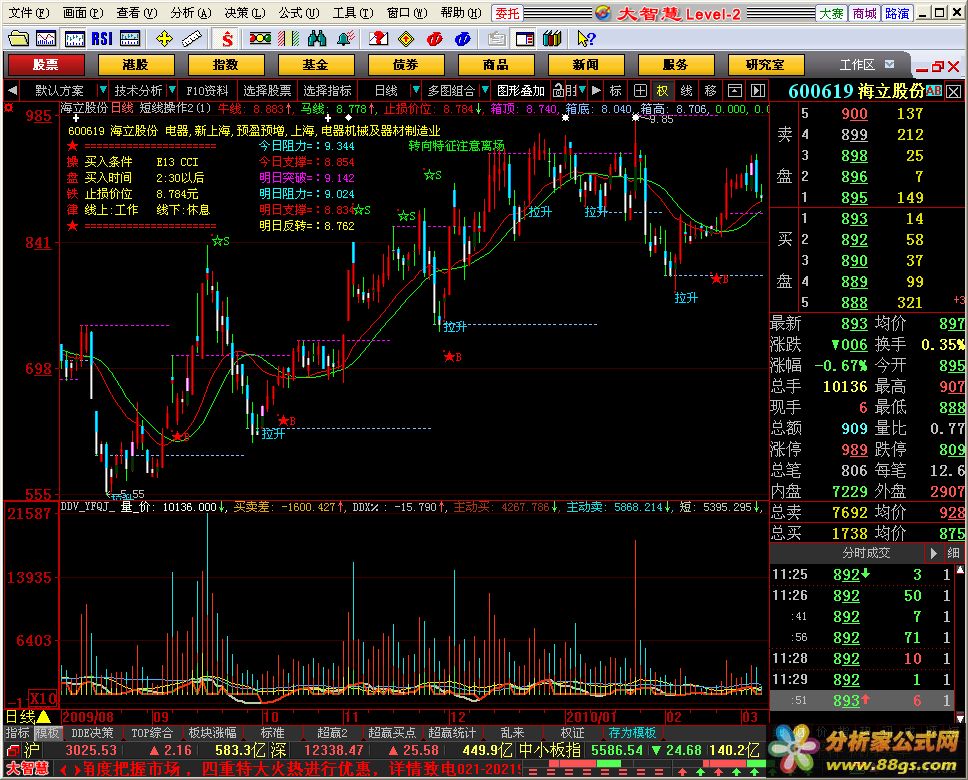Click the lock icon beside 图形叠加
The width and height of the screenshot is (968, 780).
coord(558,91)
